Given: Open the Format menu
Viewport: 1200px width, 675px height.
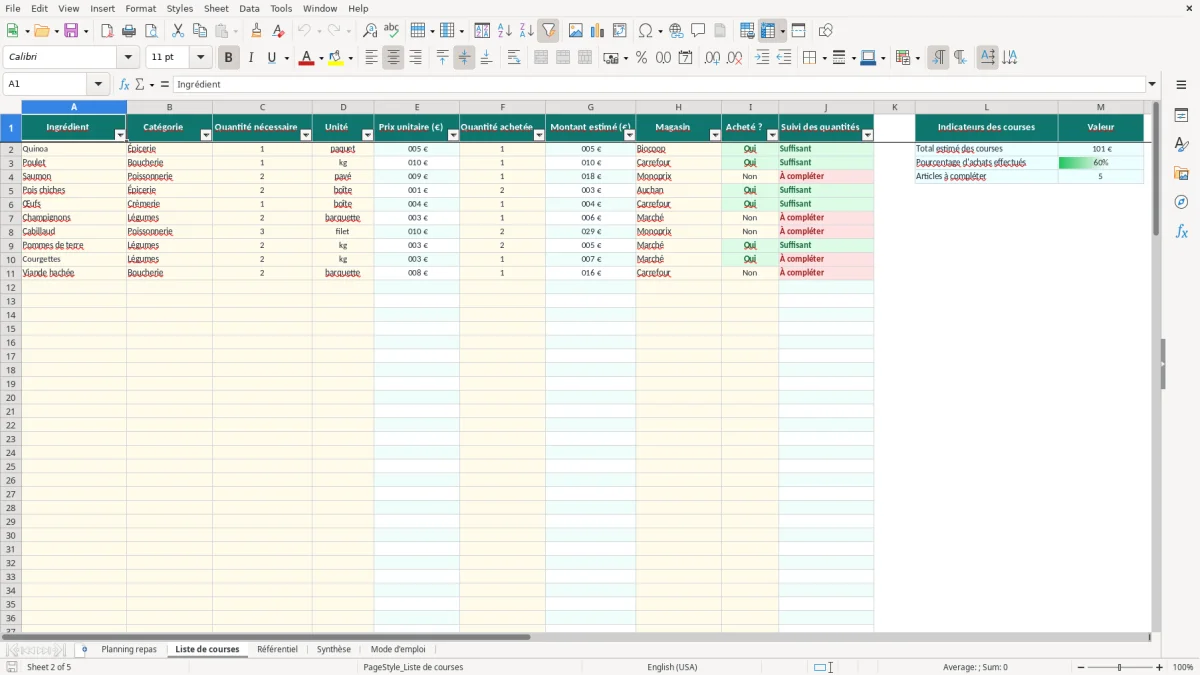Looking at the screenshot, I should point(140,8).
